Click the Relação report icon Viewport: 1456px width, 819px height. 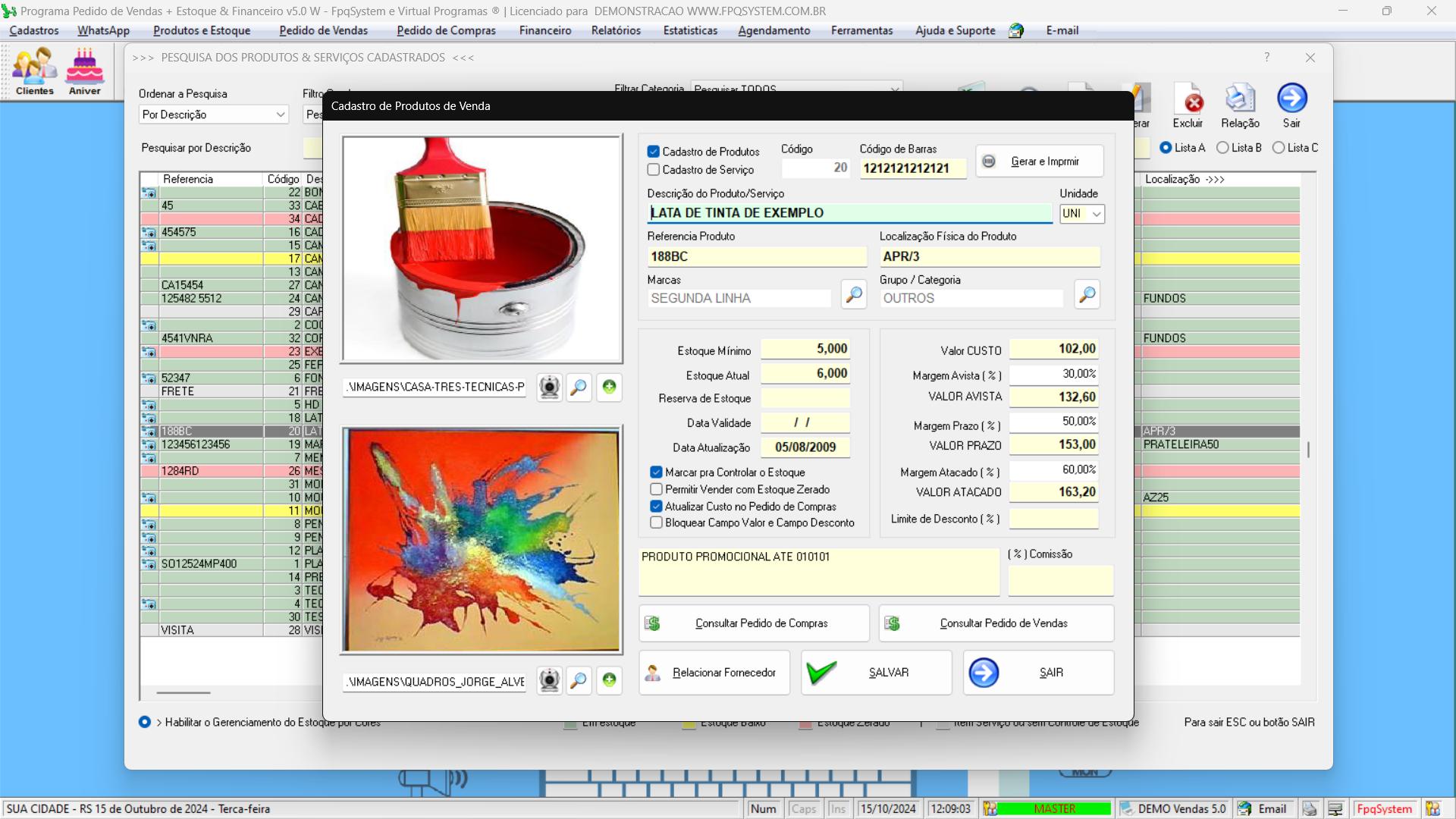click(1240, 105)
